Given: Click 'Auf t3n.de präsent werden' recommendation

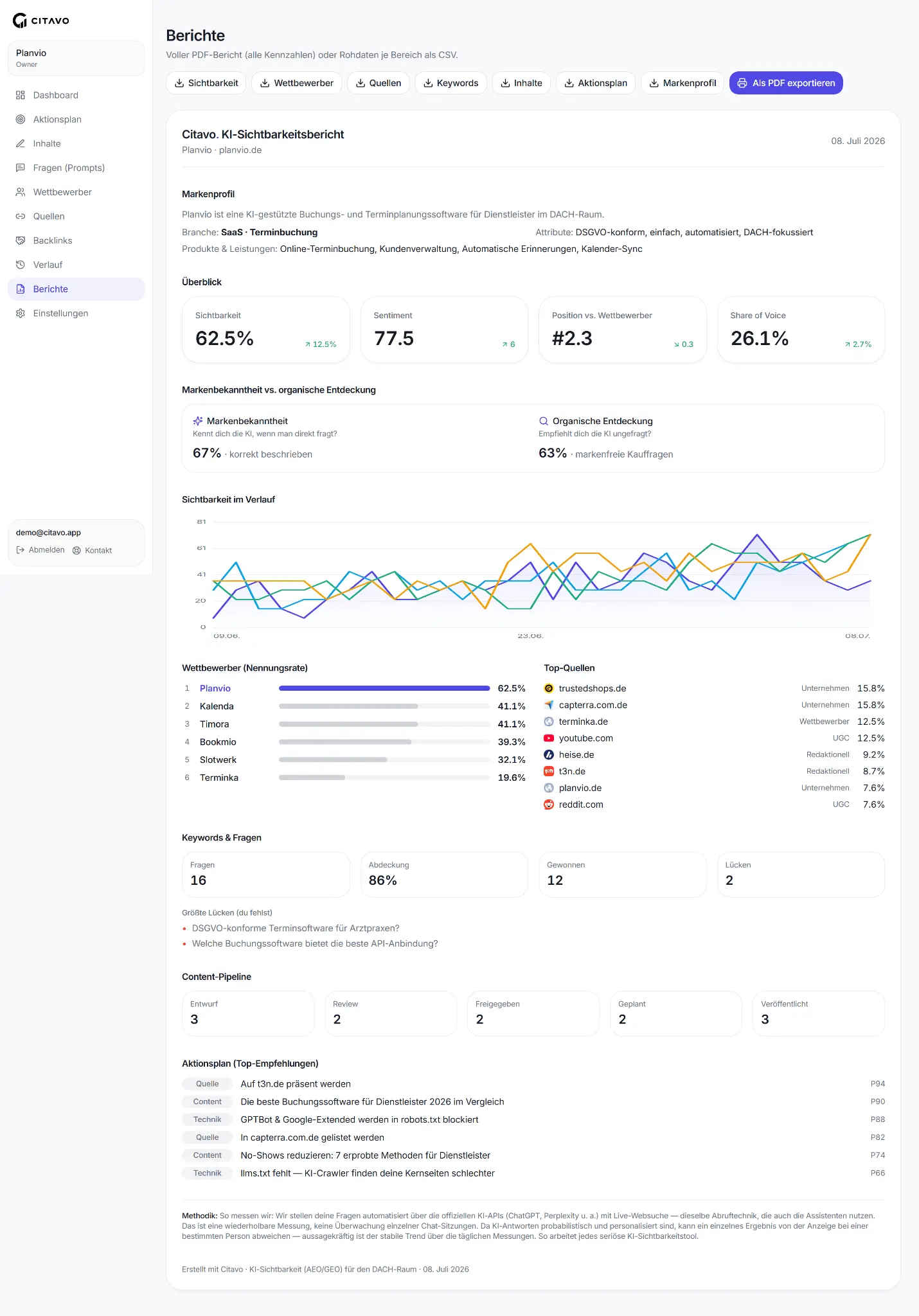Looking at the screenshot, I should coord(533,1084).
